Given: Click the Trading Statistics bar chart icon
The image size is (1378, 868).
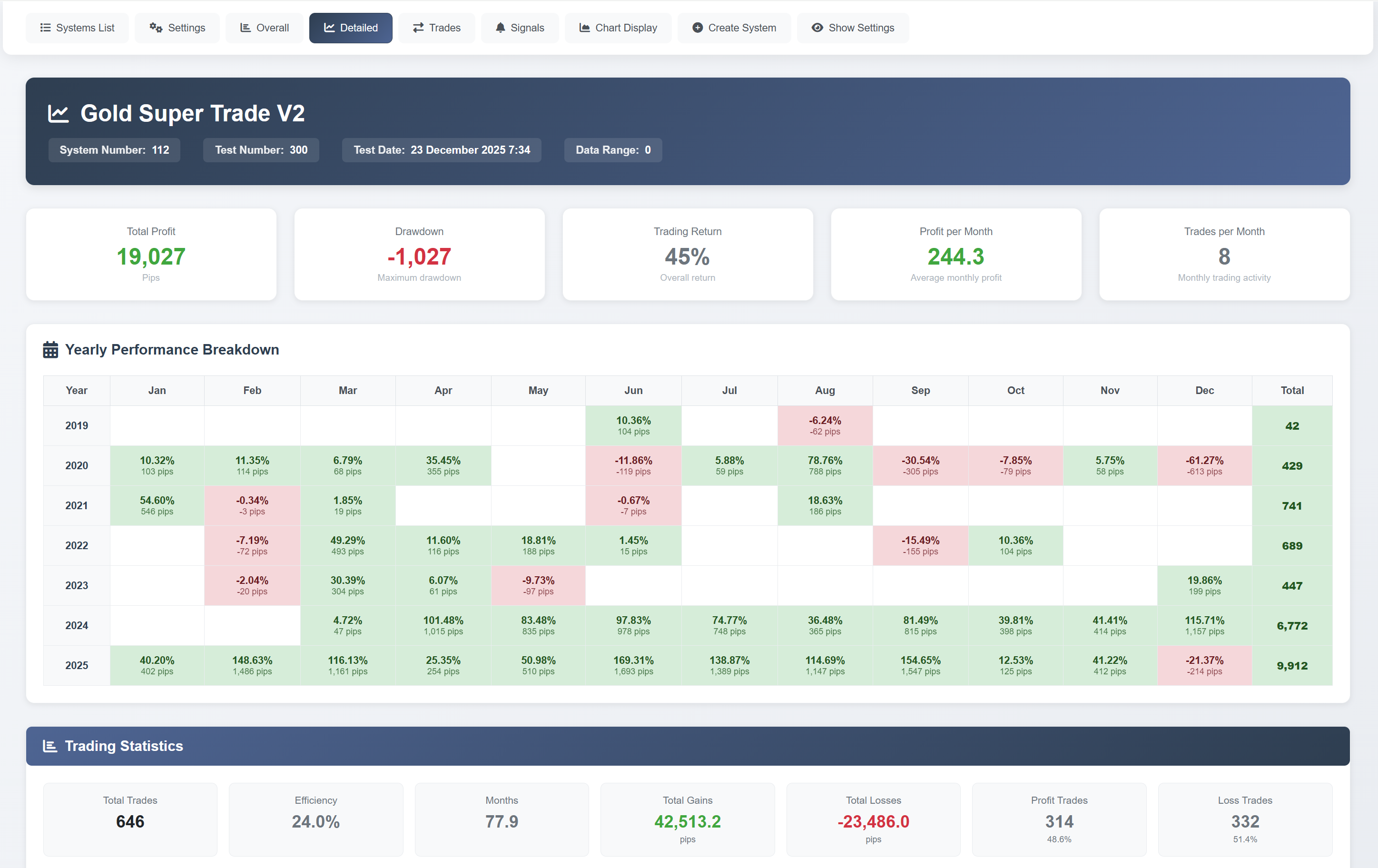Looking at the screenshot, I should coord(51,746).
